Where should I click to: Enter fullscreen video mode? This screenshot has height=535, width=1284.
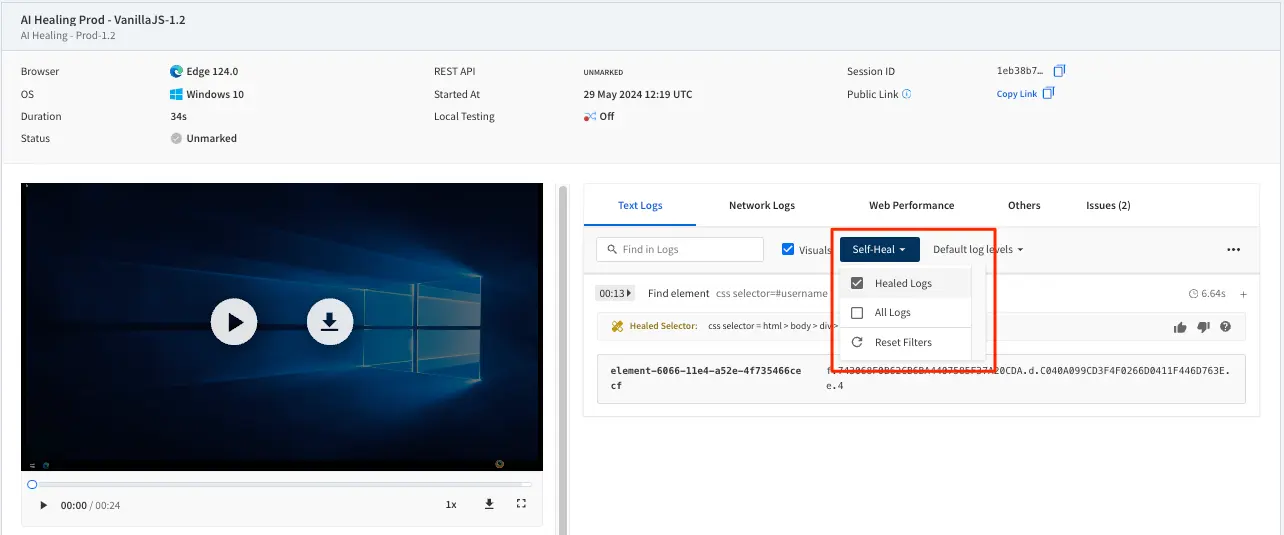[x=521, y=504]
